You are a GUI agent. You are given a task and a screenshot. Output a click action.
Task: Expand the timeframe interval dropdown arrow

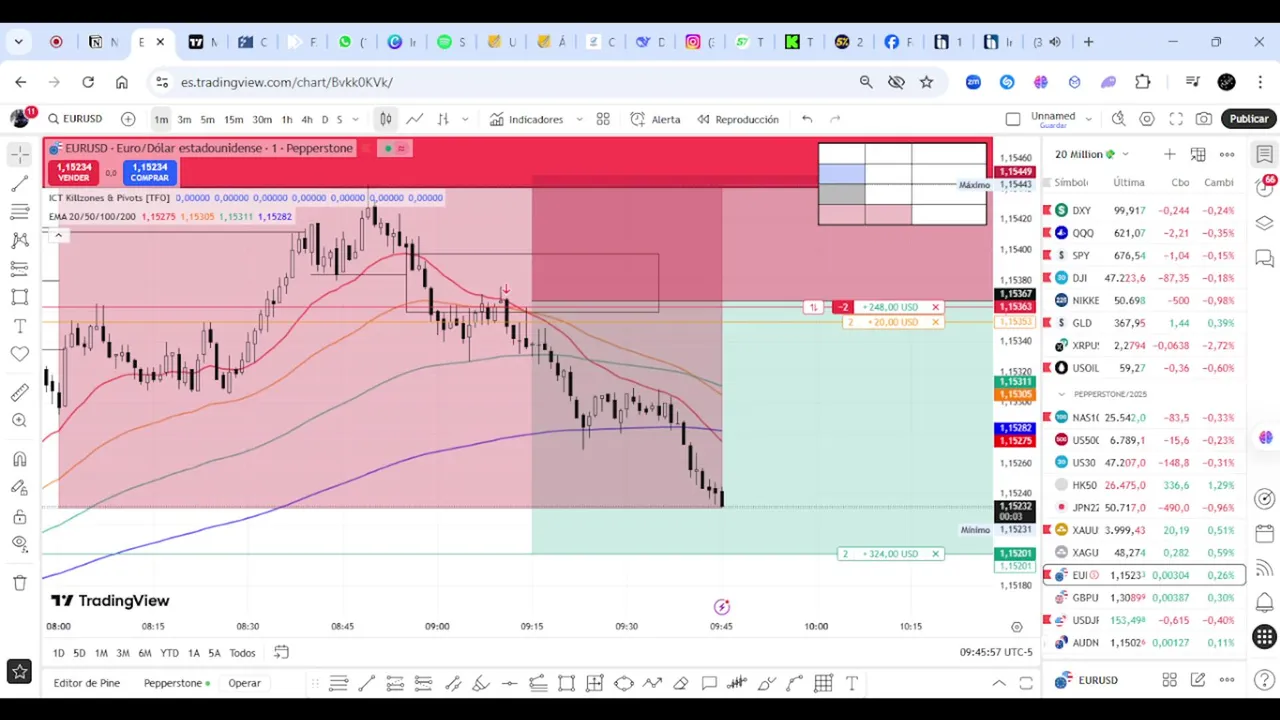(x=355, y=120)
